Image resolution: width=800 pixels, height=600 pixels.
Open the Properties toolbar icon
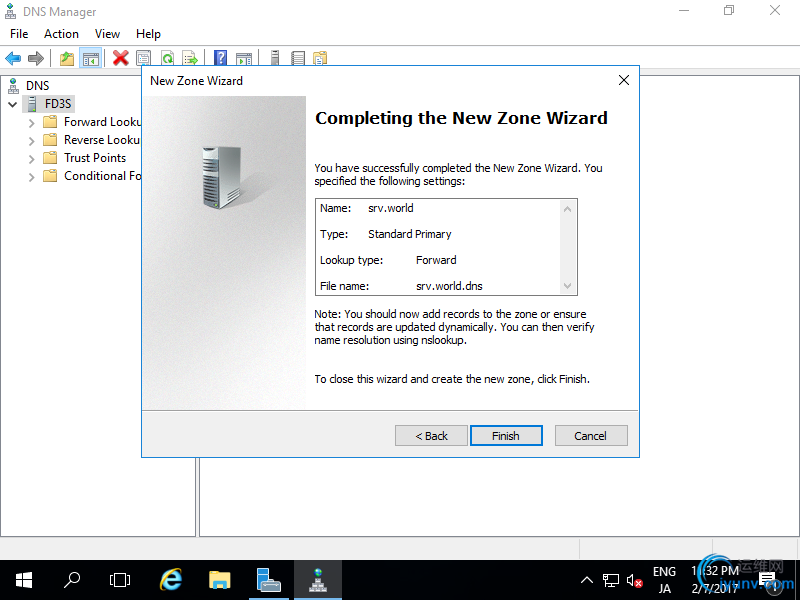[144, 58]
